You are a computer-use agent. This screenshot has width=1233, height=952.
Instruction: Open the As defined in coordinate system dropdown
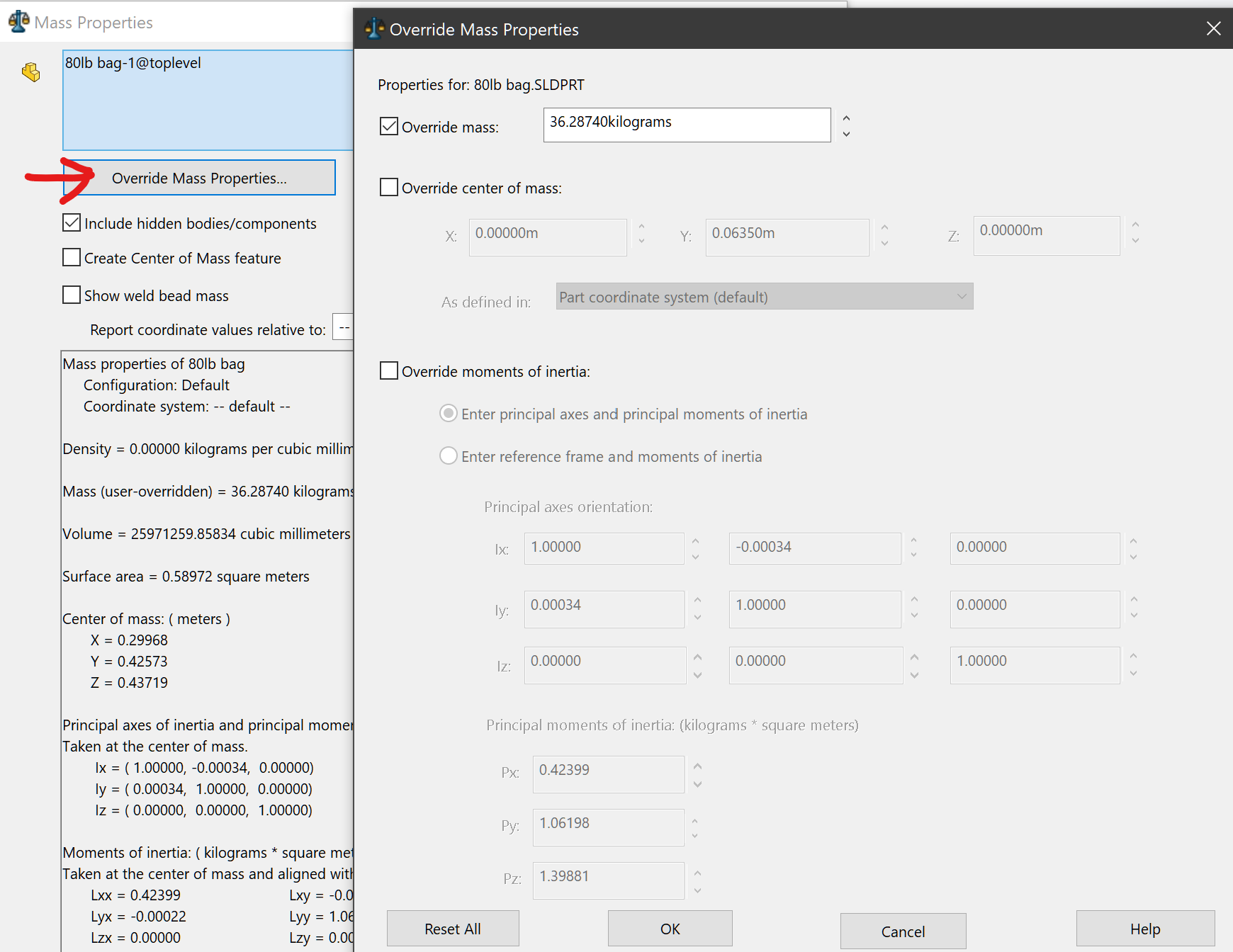coord(764,297)
